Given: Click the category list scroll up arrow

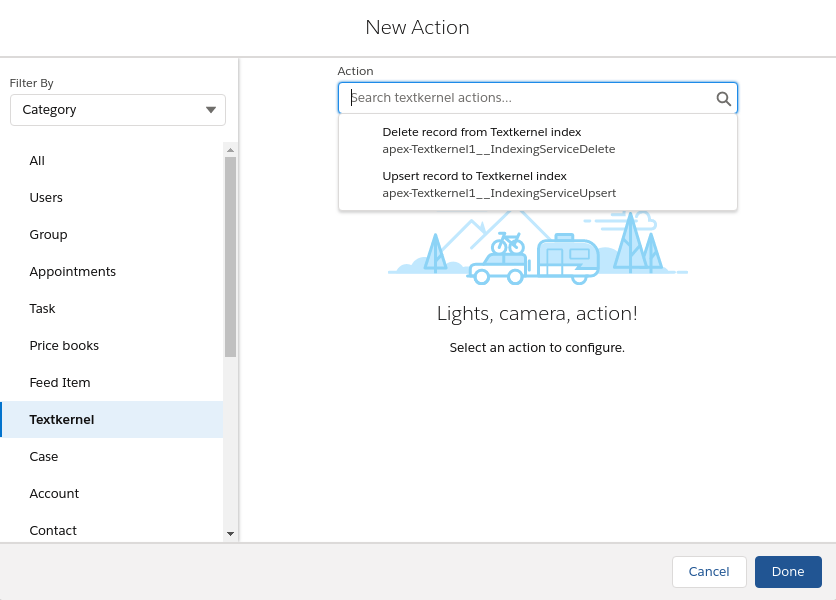Looking at the screenshot, I should (x=230, y=150).
